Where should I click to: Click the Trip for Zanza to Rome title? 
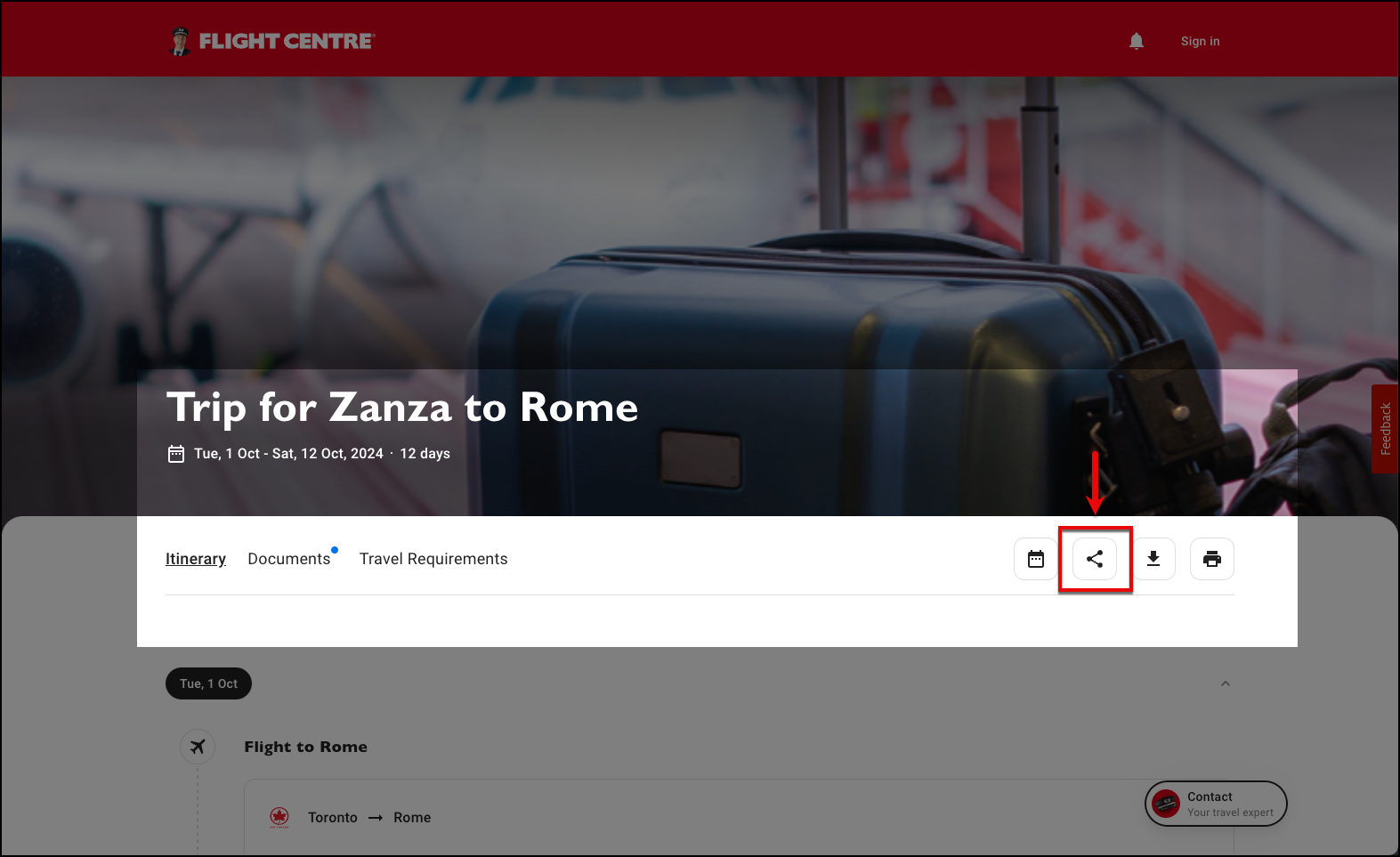[x=402, y=408]
